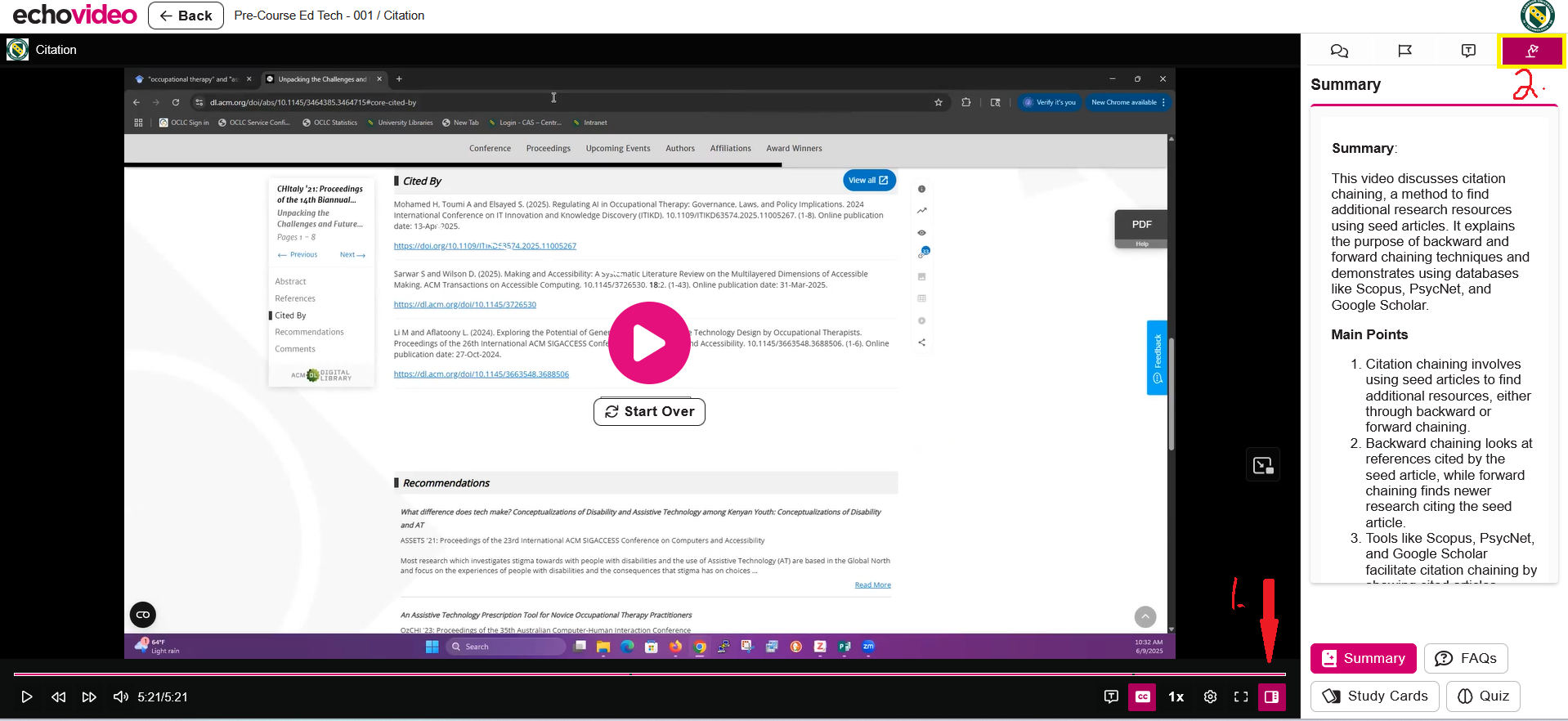Click the New Chrome available button
This screenshot has width=1568, height=721.
(x=1127, y=102)
